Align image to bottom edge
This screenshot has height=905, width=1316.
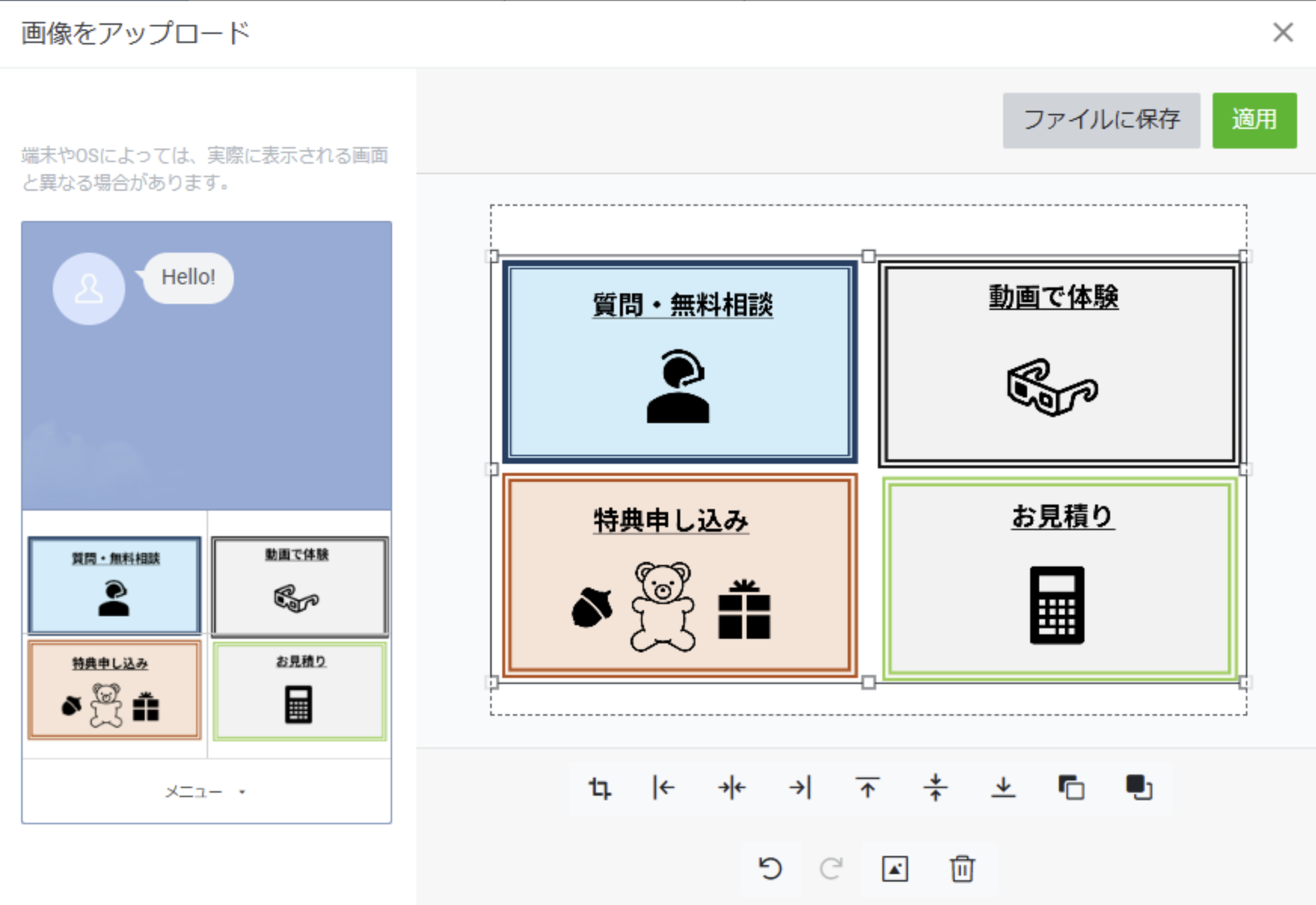[x=1003, y=788]
